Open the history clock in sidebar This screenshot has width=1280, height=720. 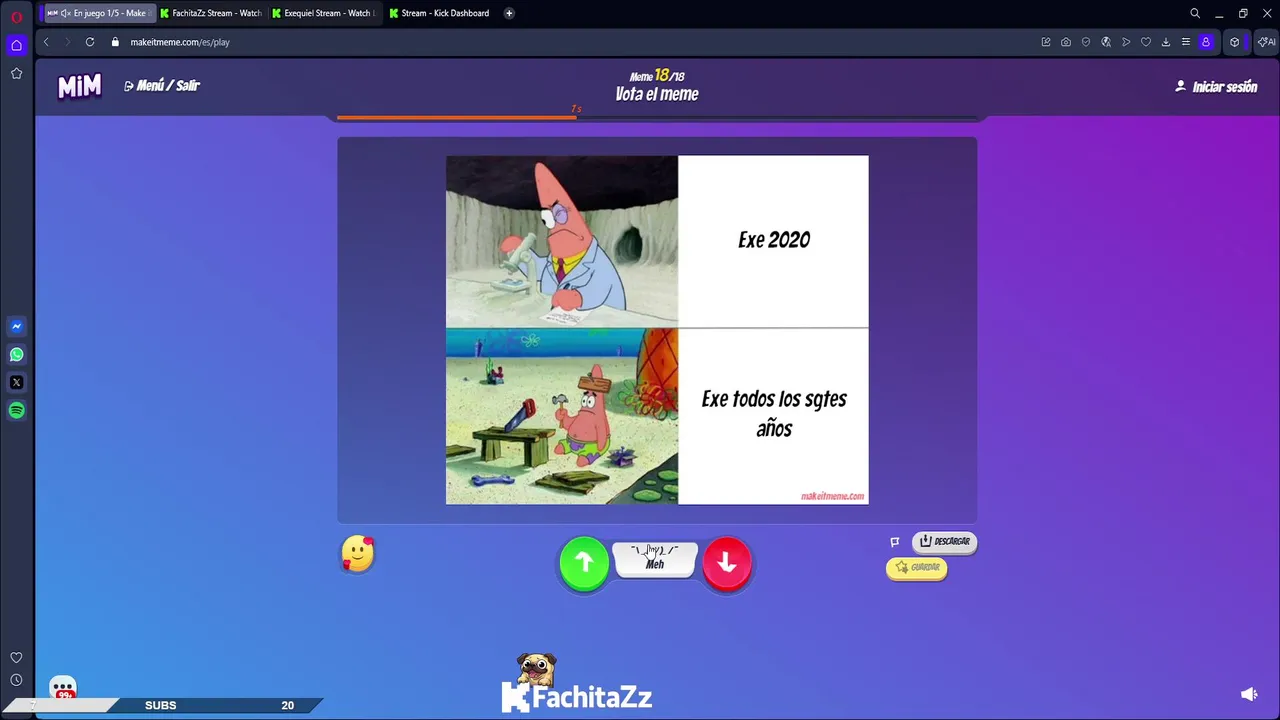[16, 680]
